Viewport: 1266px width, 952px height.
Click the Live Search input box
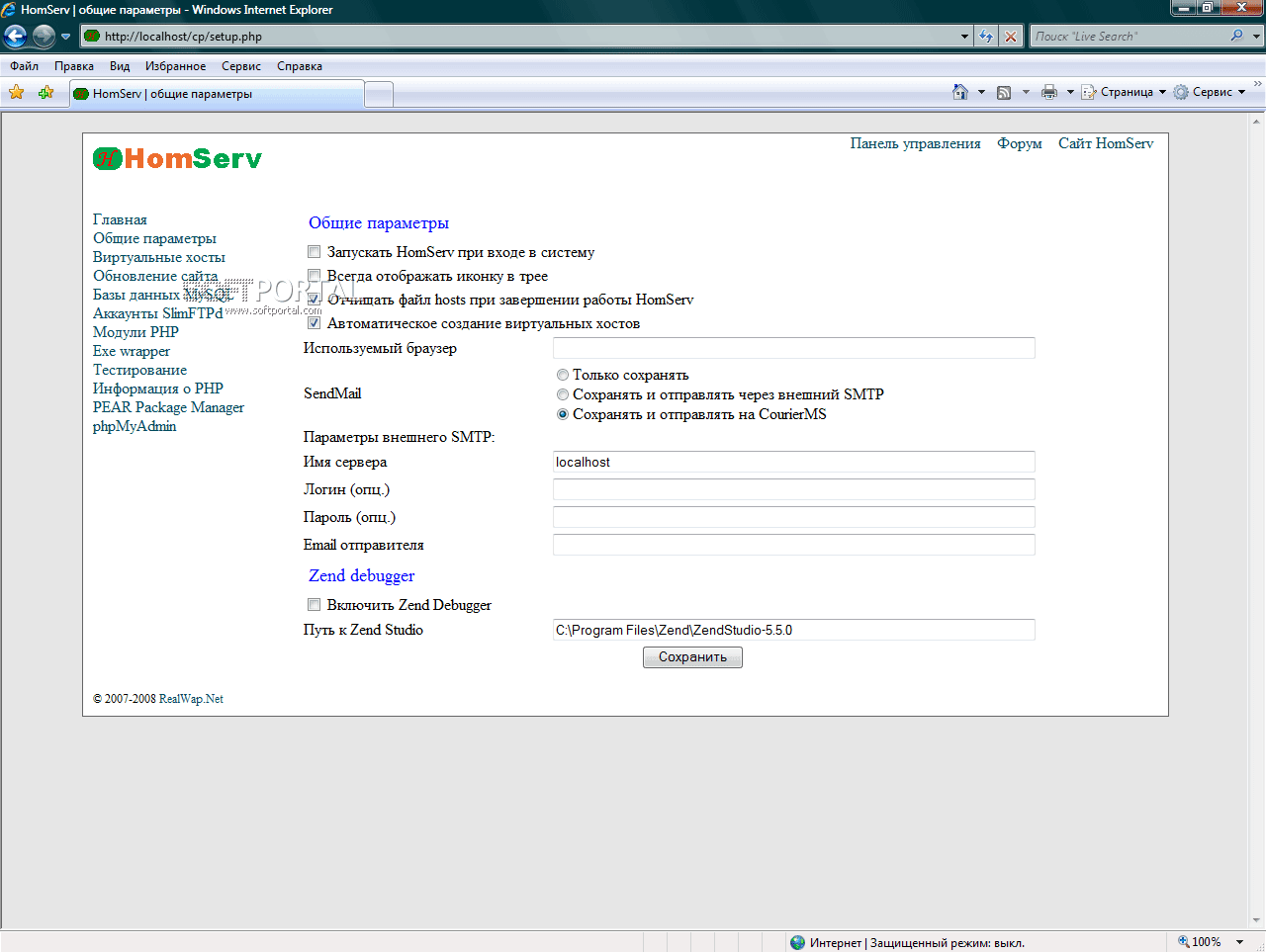coord(1129,37)
